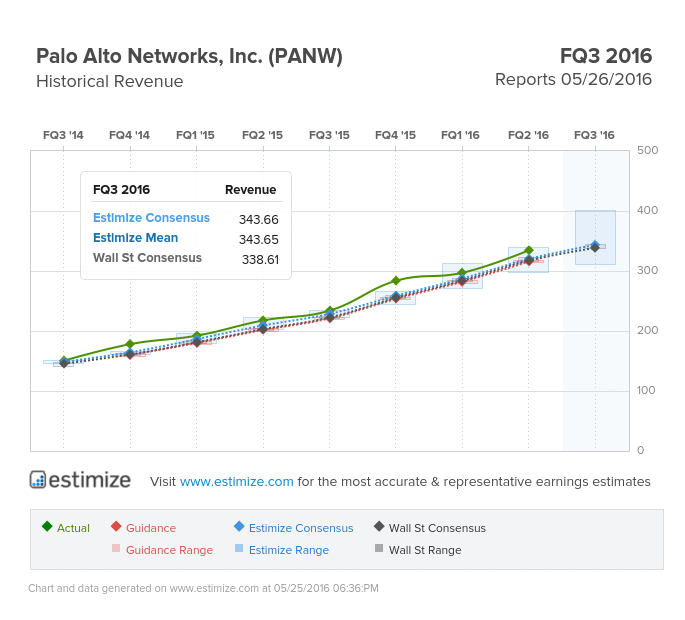Click the Wall St Consensus tooltip label
Viewport: 685px width, 620px height.
click(148, 258)
